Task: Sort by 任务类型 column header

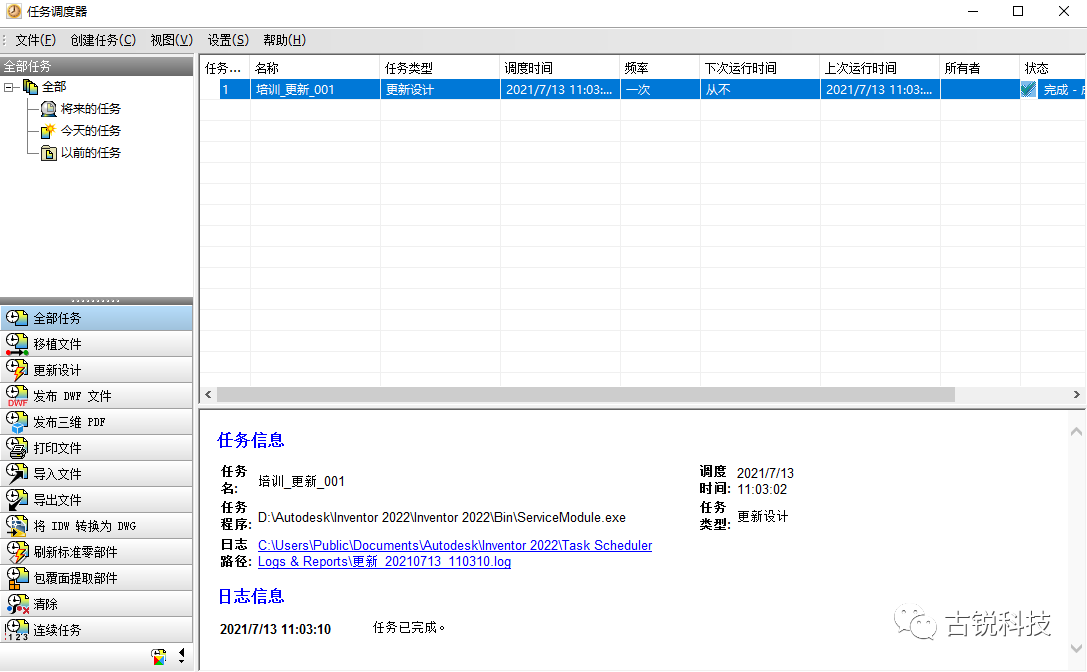Action: click(x=440, y=68)
